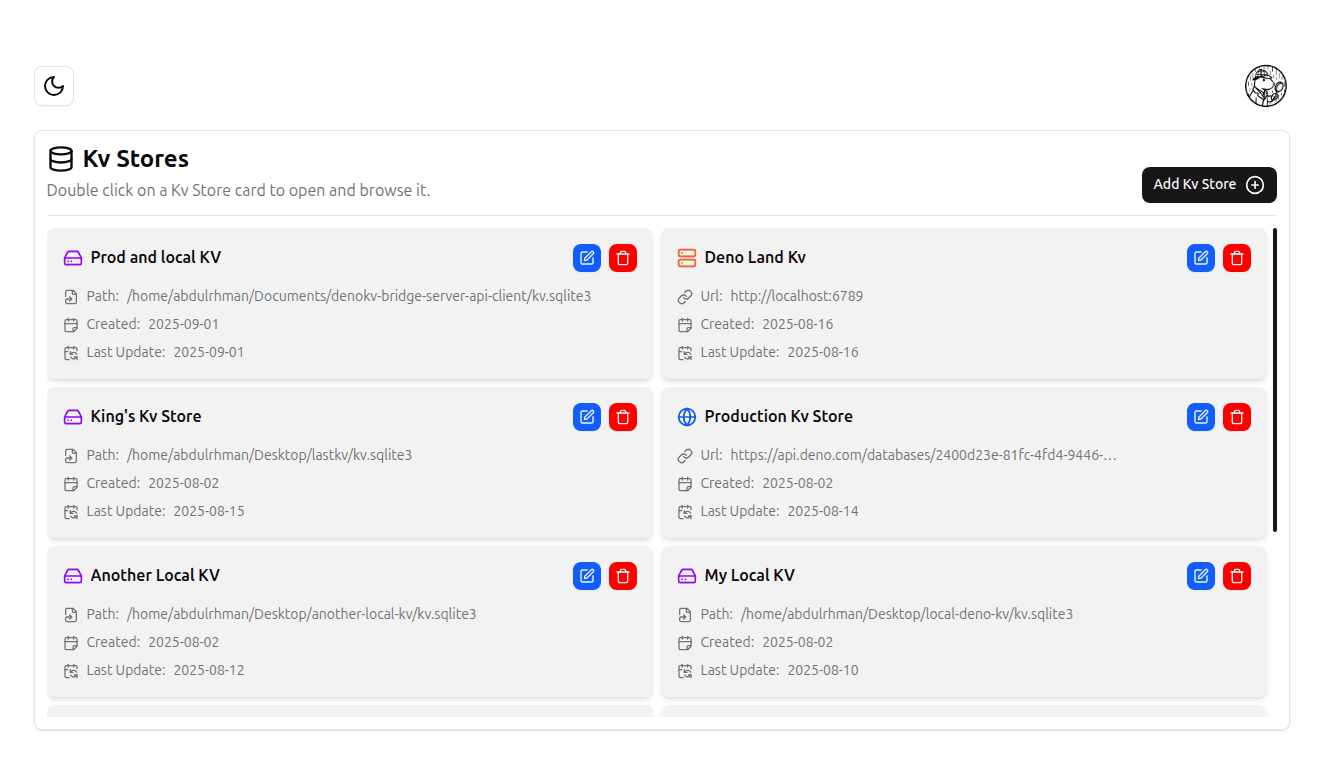The height and width of the screenshot is (771, 1323).
Task: Toggle dark mode with the moon icon
Action: pyautogui.click(x=54, y=86)
